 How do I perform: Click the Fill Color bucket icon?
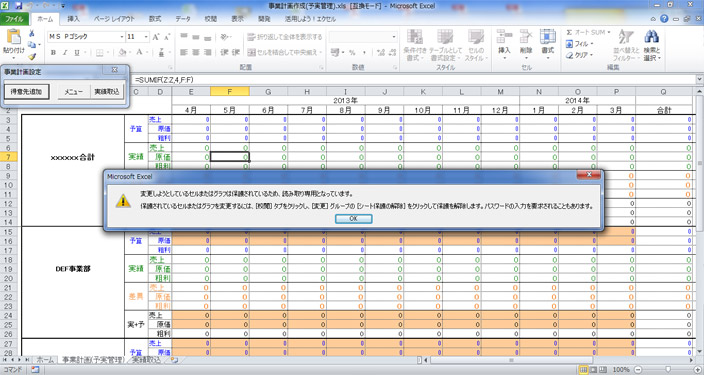point(122,53)
